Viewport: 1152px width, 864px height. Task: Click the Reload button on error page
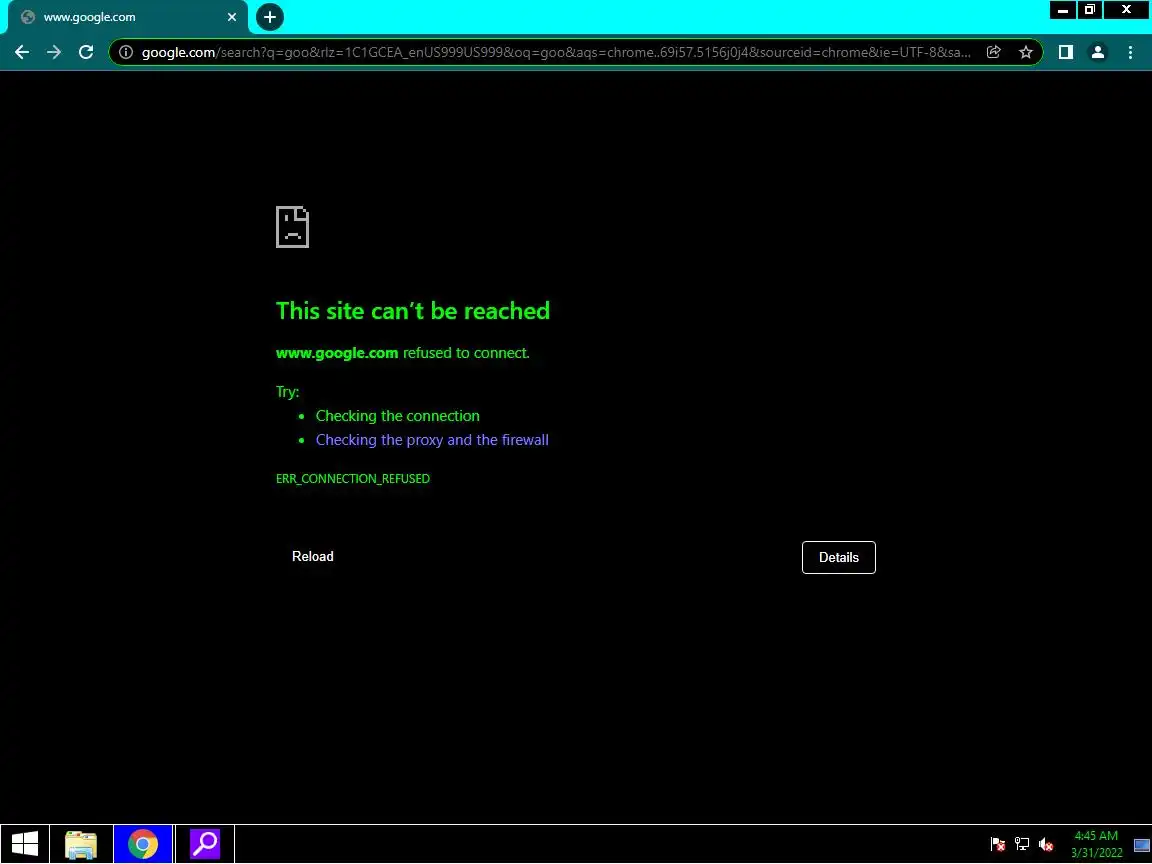[x=313, y=557]
